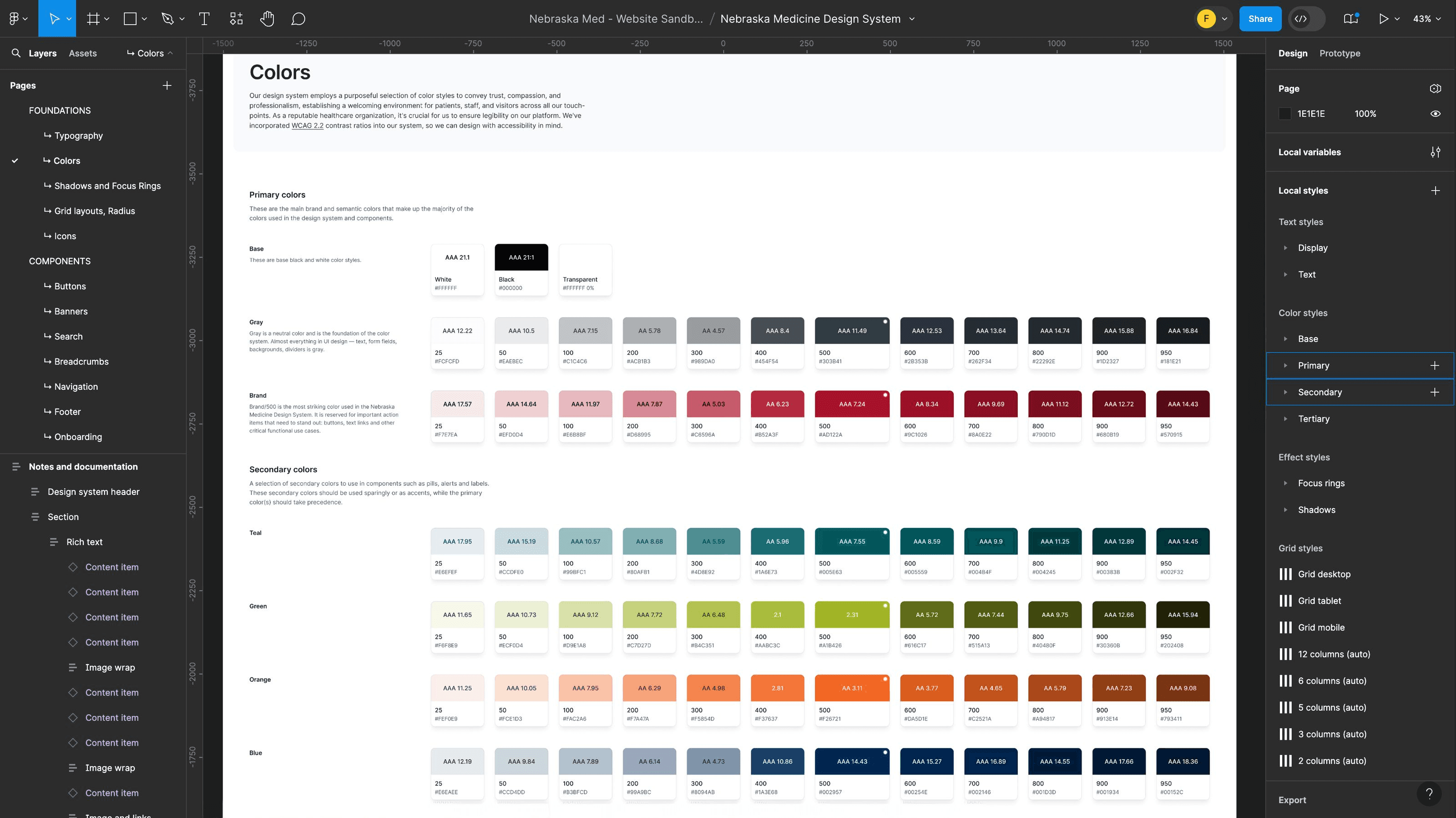The height and width of the screenshot is (818, 1456).
Task: Select the Frame tool
Action: [x=93, y=19]
